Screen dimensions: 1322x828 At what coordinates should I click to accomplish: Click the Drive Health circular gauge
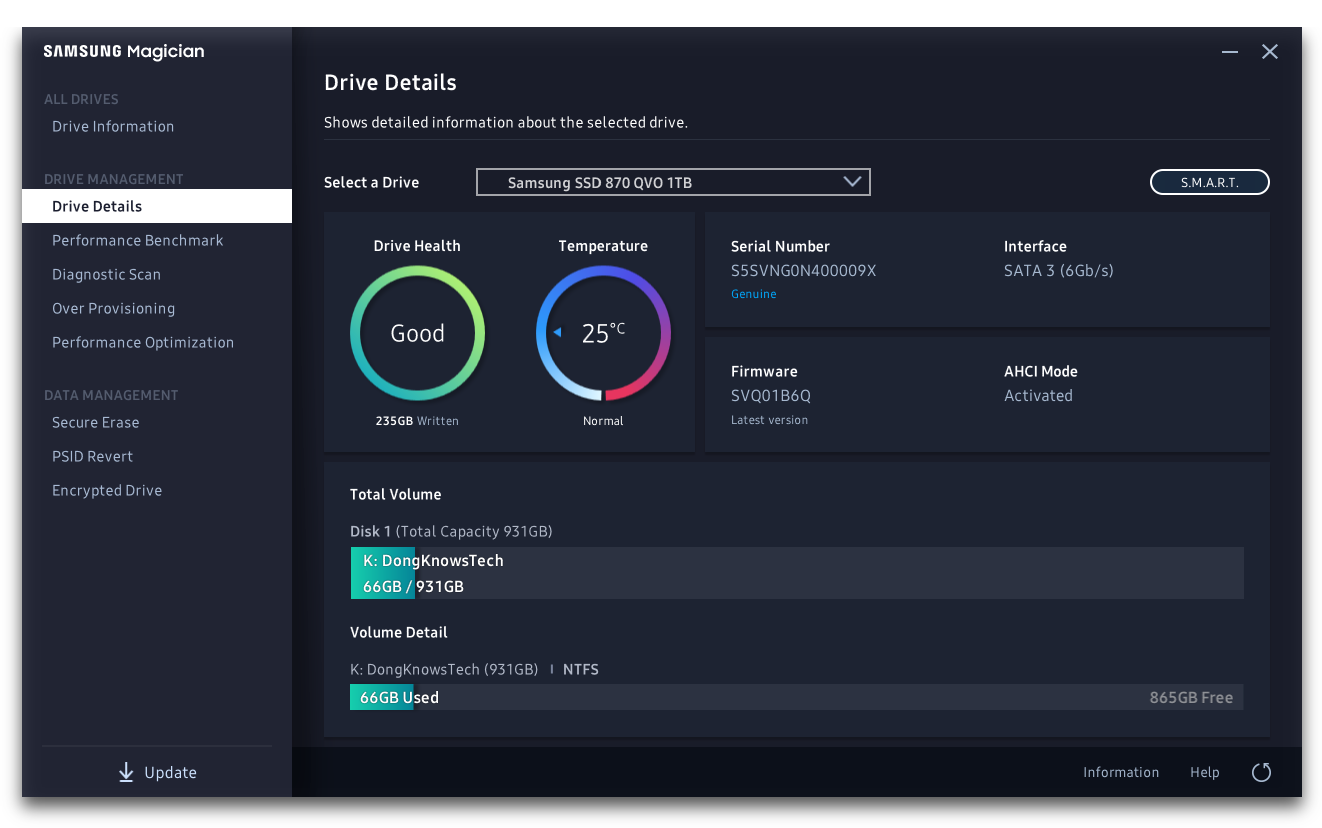[x=417, y=334]
